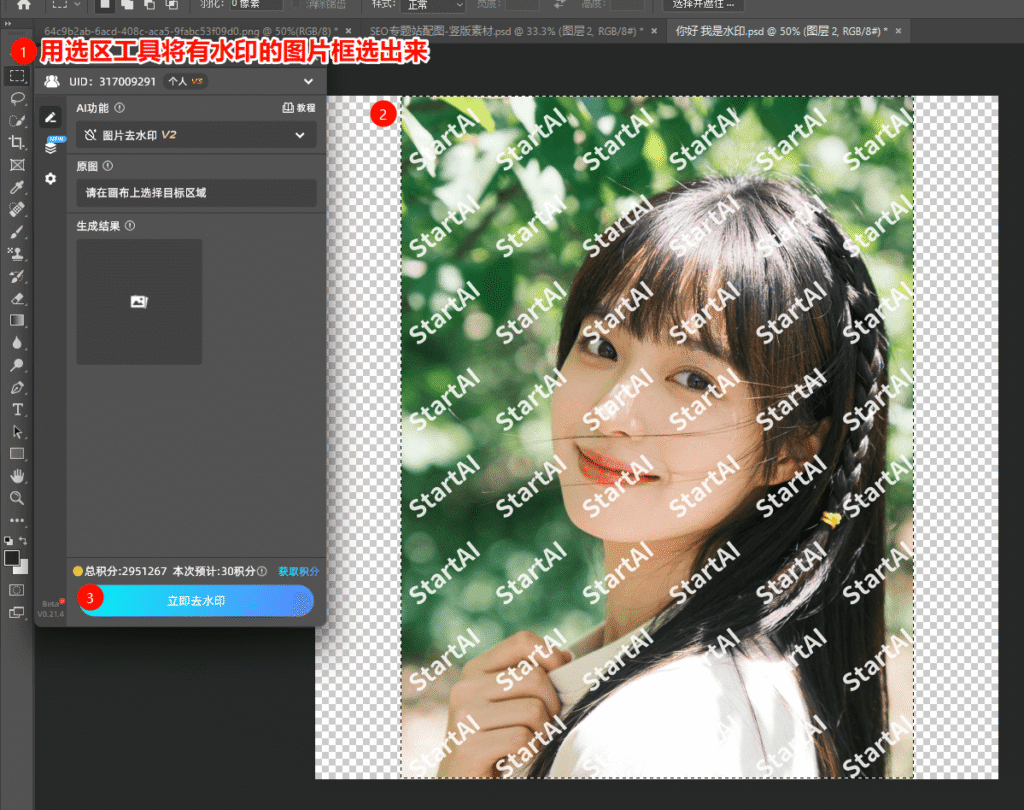Expand the UID account panel chevron
Viewport: 1024px width, 810px height.
[x=308, y=82]
